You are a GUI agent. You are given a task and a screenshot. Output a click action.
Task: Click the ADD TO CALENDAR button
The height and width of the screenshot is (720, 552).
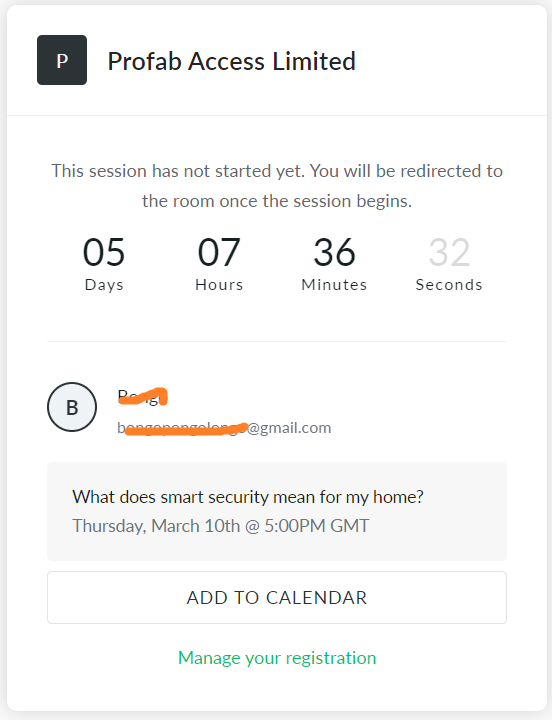pos(277,597)
